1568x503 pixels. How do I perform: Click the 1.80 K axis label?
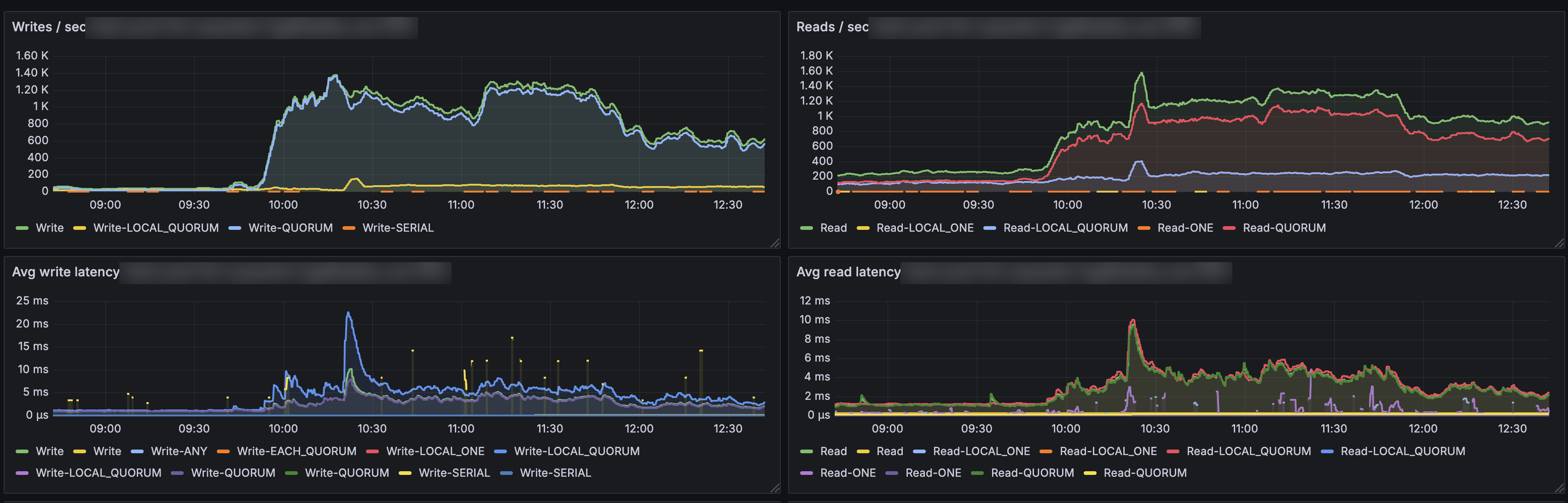coord(816,55)
